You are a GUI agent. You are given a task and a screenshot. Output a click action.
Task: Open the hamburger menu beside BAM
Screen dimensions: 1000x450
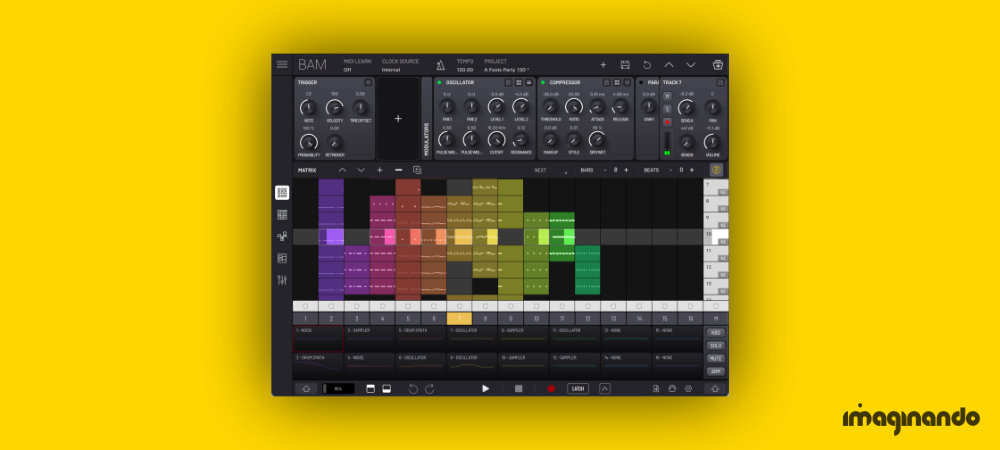(282, 64)
